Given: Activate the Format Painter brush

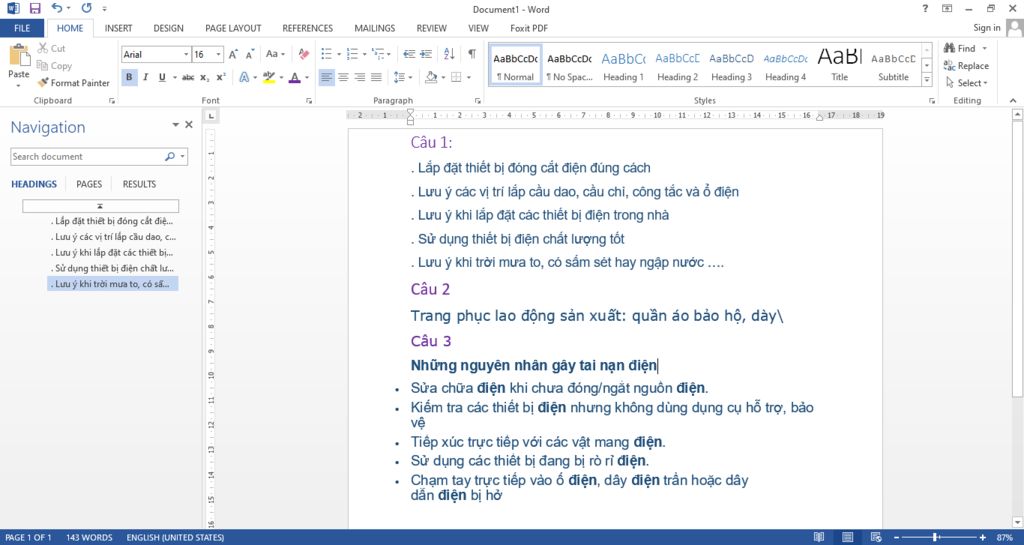Looking at the screenshot, I should (x=73, y=83).
